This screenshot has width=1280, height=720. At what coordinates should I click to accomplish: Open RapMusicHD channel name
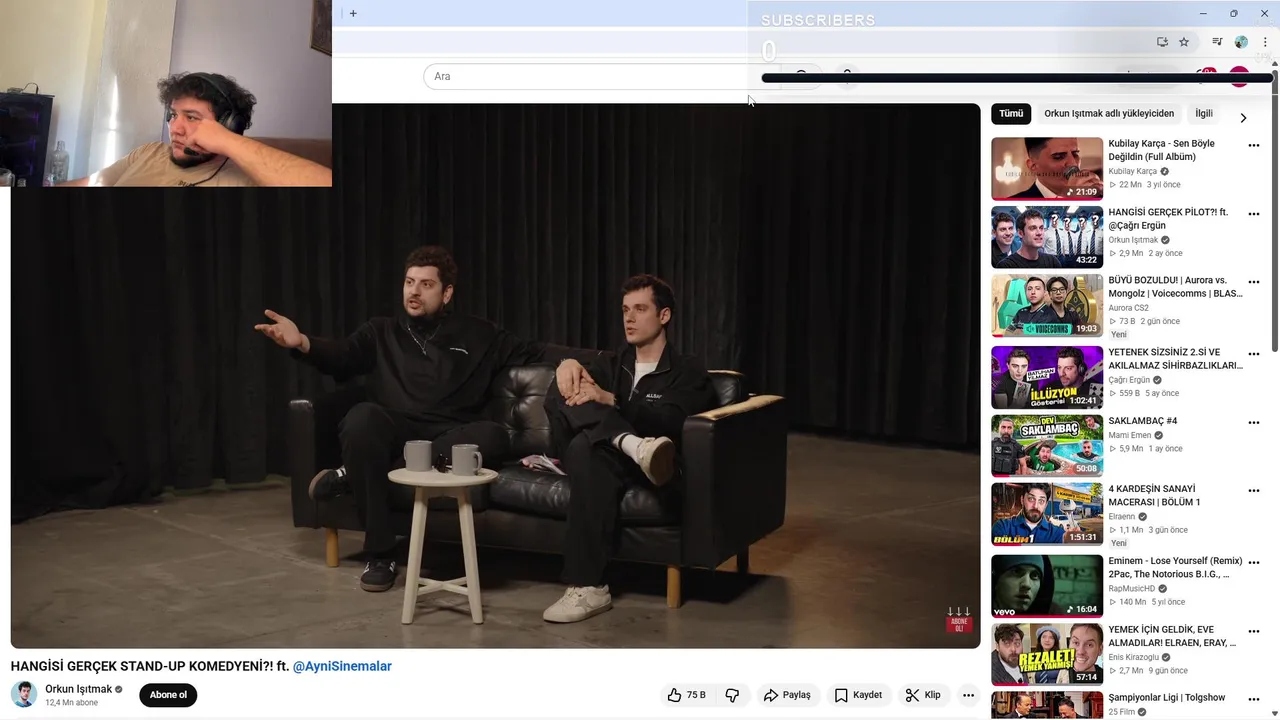(x=1132, y=589)
